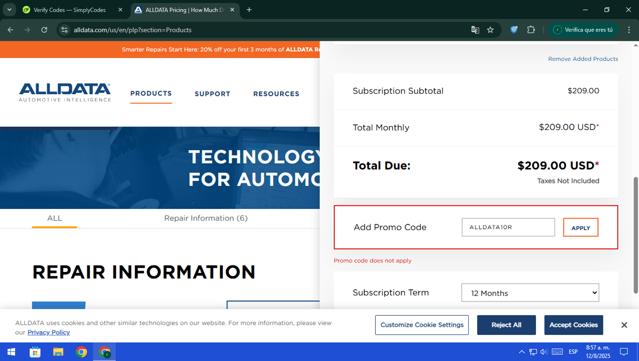639x361 pixels.
Task: Click 'Taxes Not Included' note
Action: coord(568,181)
